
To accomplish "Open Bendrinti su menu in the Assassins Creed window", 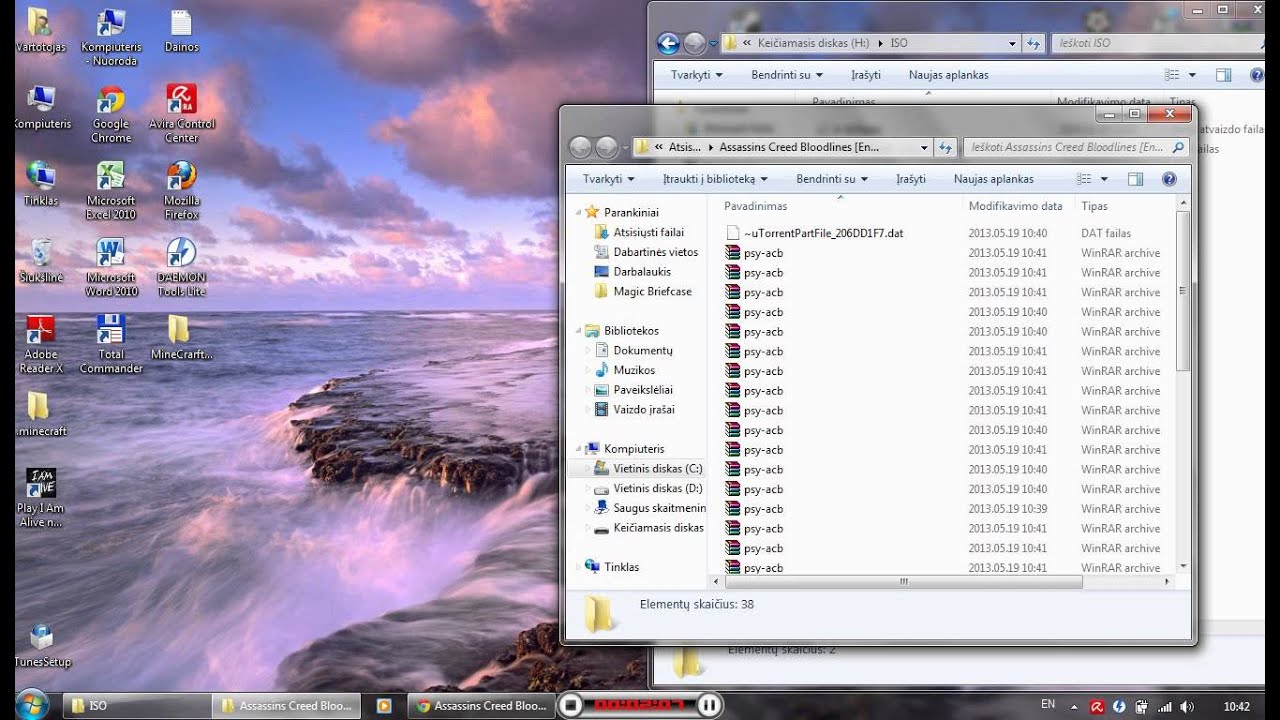I will click(832, 179).
